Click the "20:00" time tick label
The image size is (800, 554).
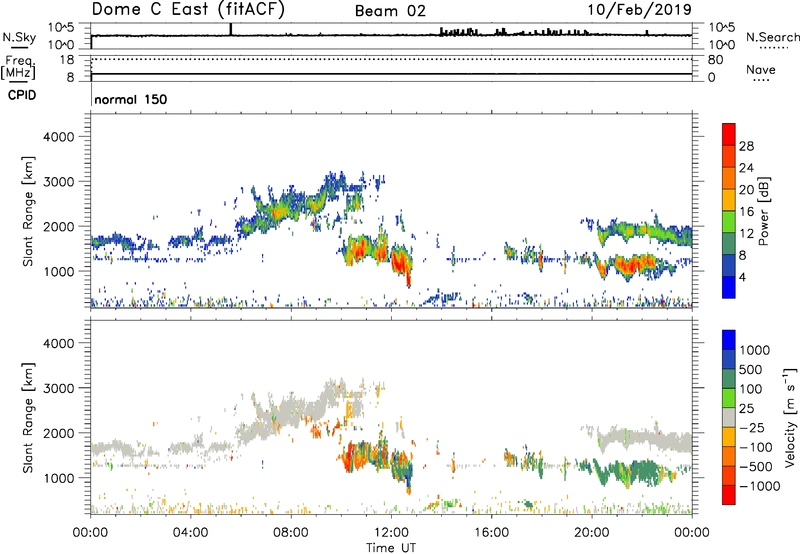pyautogui.click(x=591, y=533)
